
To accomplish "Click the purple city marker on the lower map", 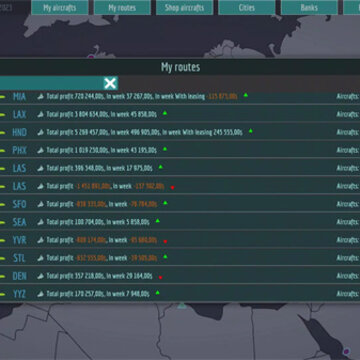I will click(347, 351).
